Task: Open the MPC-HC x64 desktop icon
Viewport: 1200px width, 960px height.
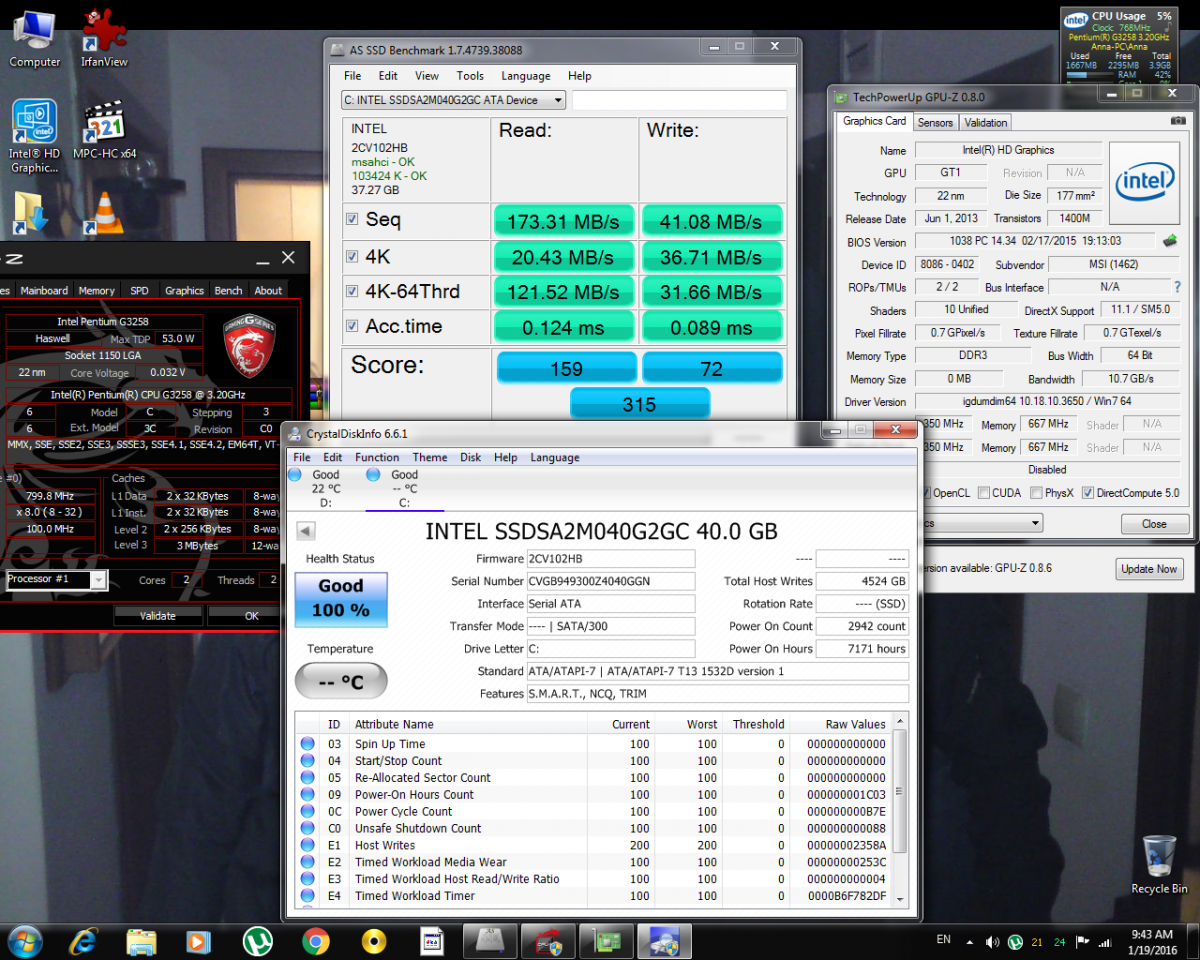Action: [x=103, y=125]
